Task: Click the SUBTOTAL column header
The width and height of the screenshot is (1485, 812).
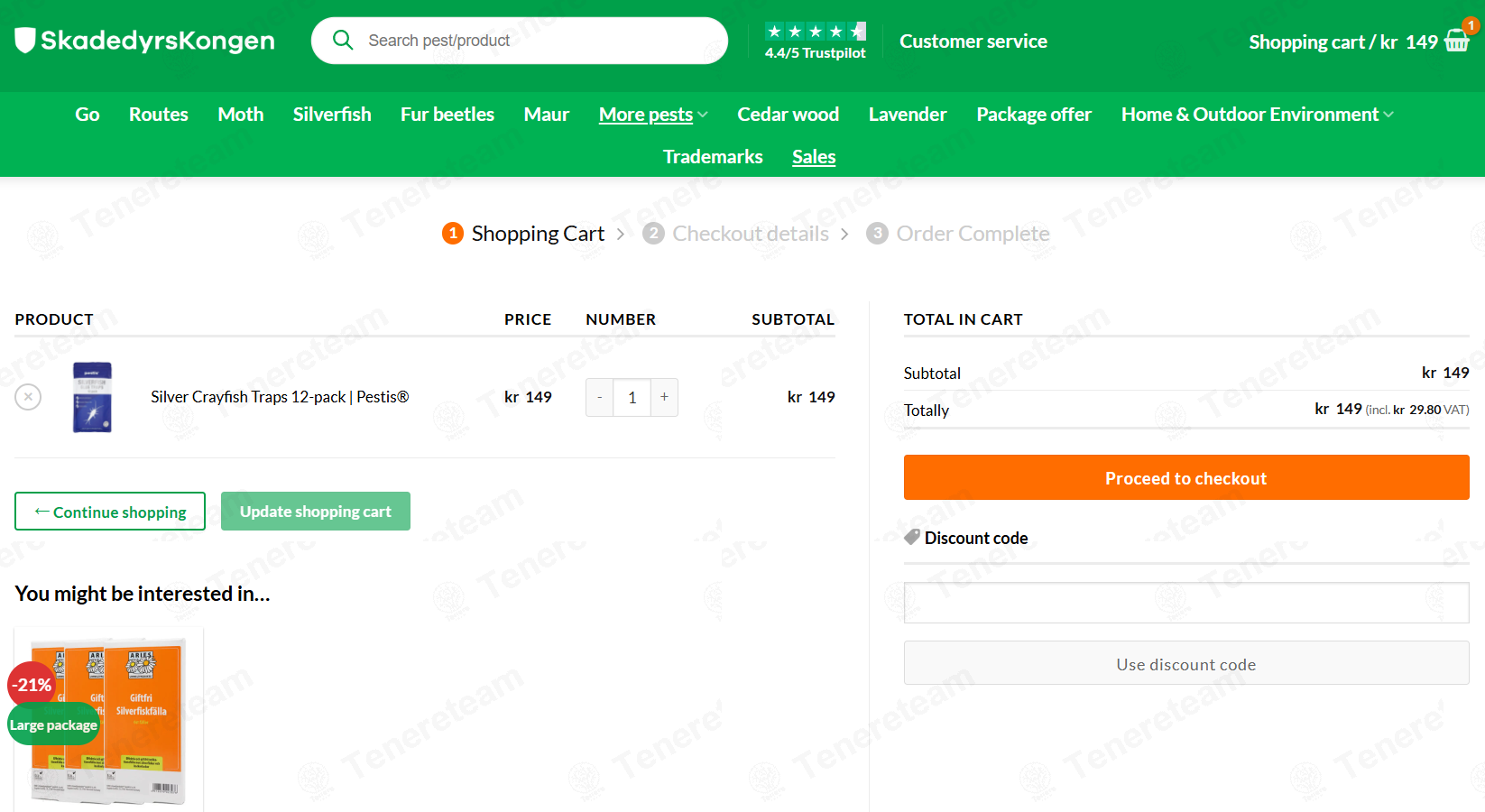Action: [793, 319]
